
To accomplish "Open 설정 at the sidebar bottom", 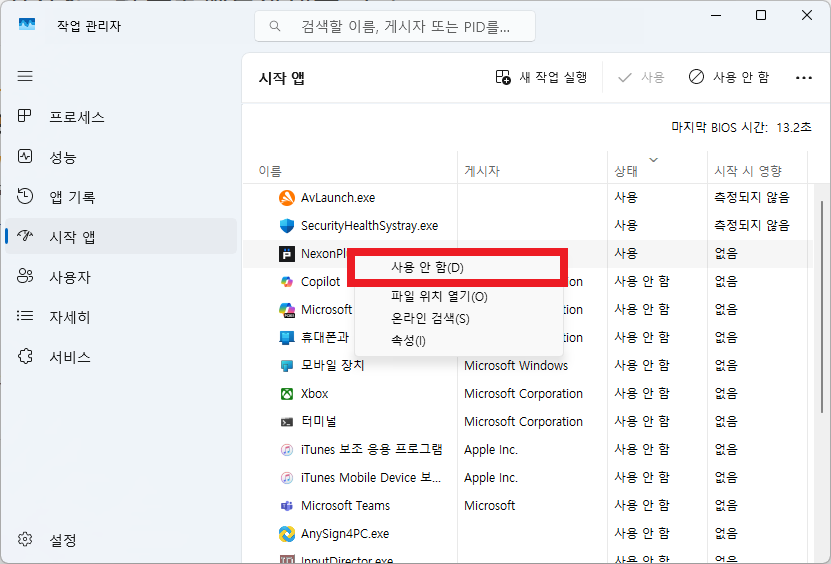I will click(x=121, y=540).
